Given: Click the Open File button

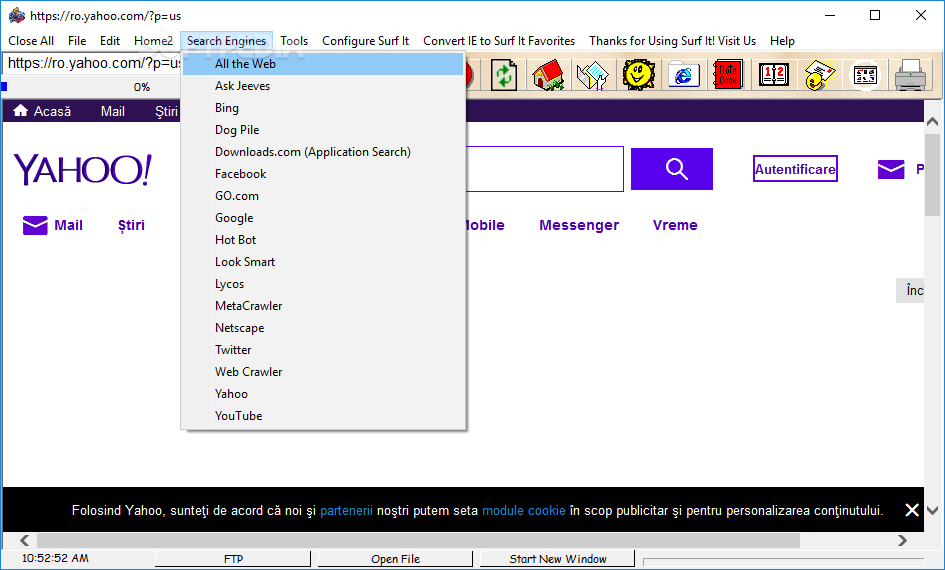Looking at the screenshot, I should 395,559.
